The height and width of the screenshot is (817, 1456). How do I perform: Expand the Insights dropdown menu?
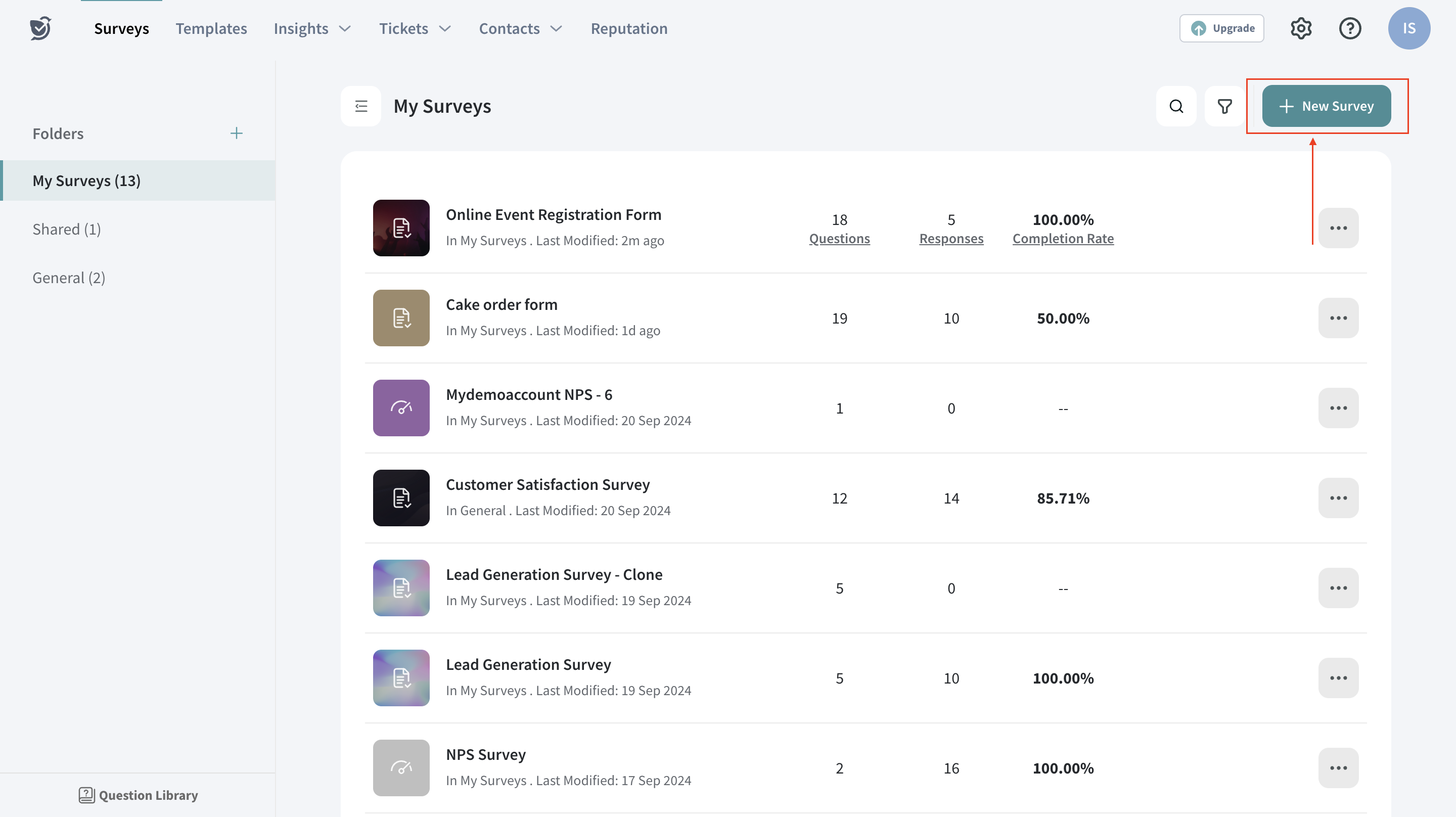pyautogui.click(x=312, y=28)
